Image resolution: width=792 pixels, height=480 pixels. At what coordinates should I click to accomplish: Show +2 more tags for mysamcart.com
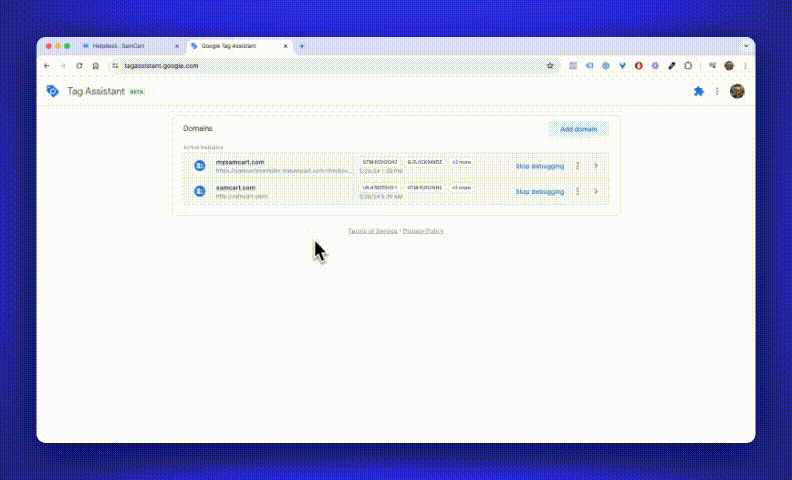point(461,162)
